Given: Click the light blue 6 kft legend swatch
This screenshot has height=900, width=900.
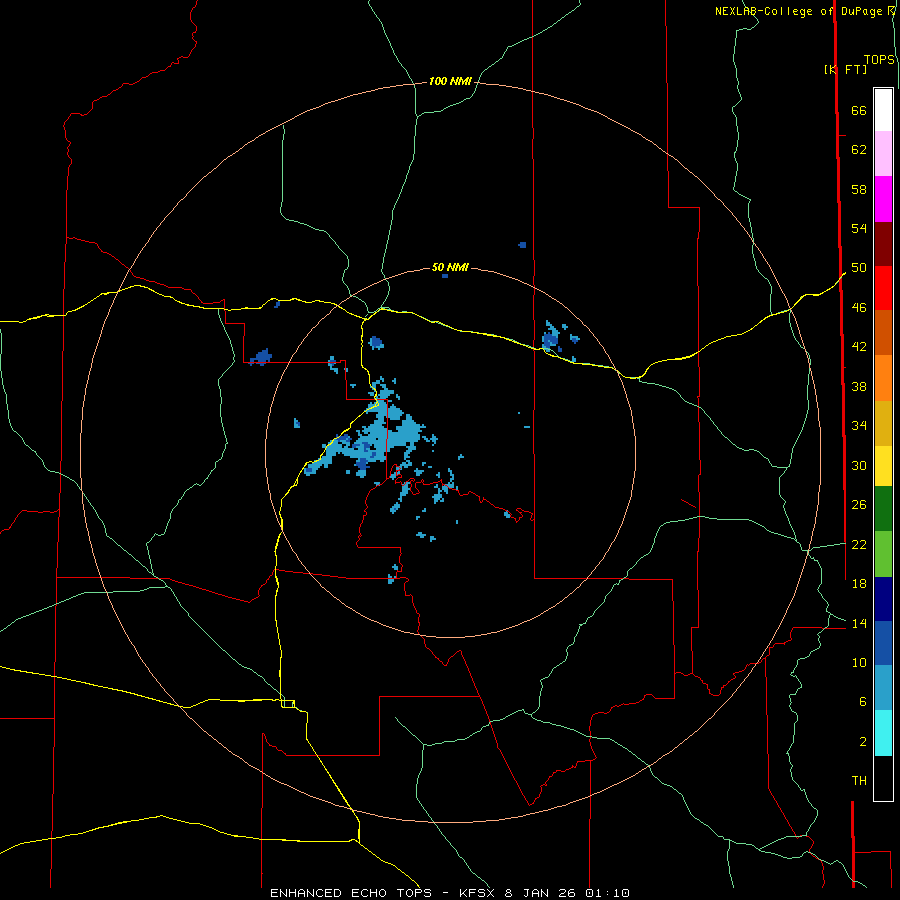Looking at the screenshot, I should [883, 688].
